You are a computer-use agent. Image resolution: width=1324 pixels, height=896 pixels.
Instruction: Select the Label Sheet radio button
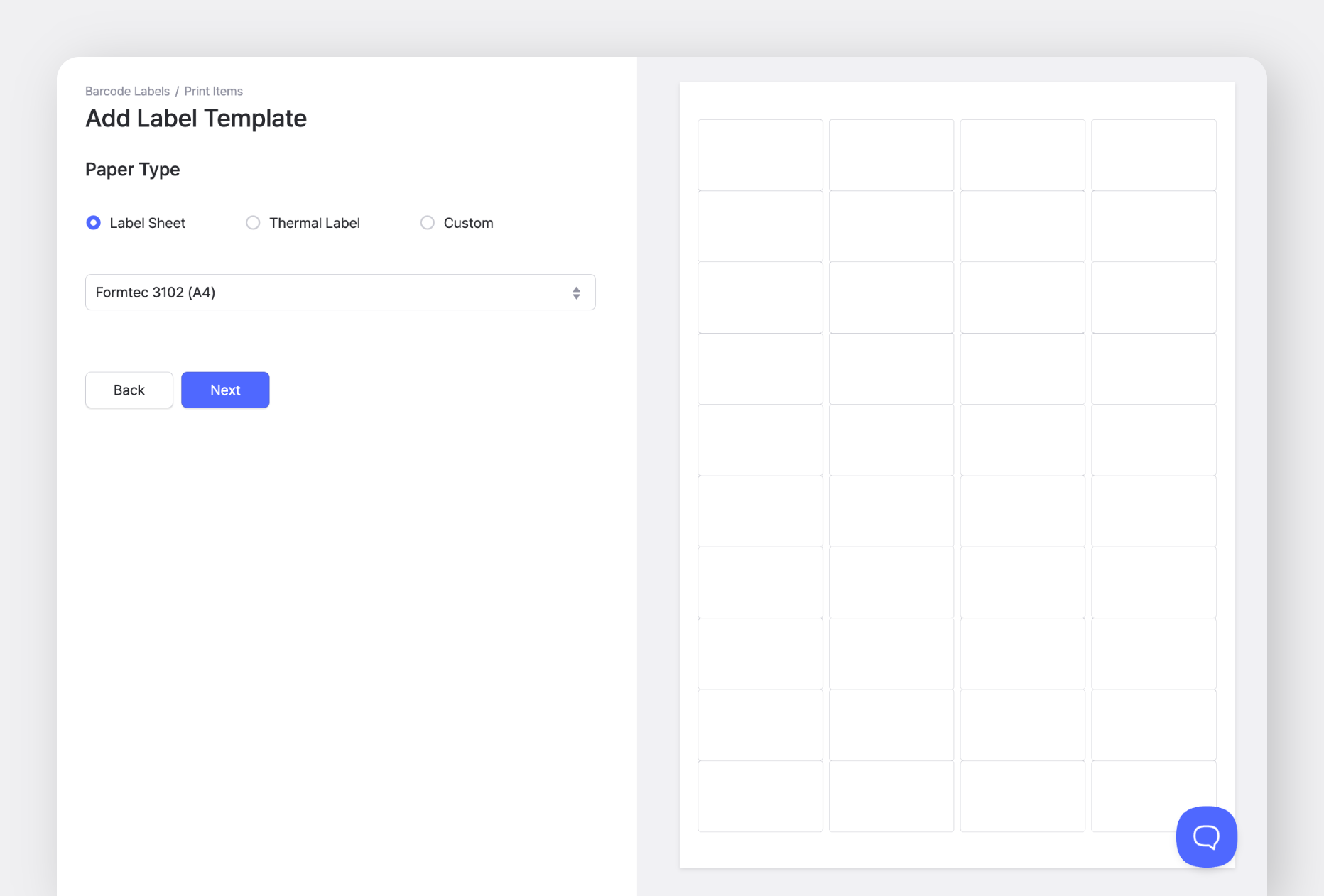point(93,223)
